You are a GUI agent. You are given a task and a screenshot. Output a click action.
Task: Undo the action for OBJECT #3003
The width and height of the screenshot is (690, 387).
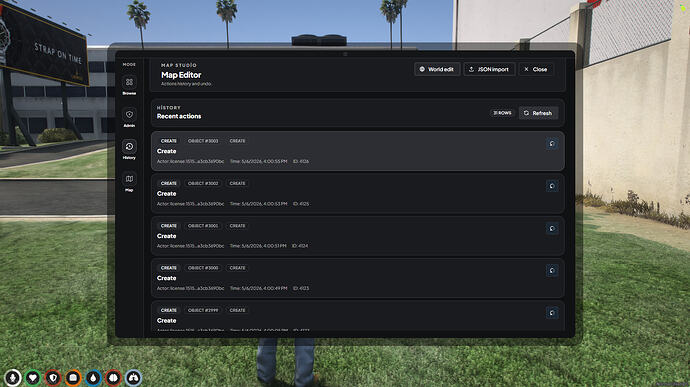click(552, 144)
